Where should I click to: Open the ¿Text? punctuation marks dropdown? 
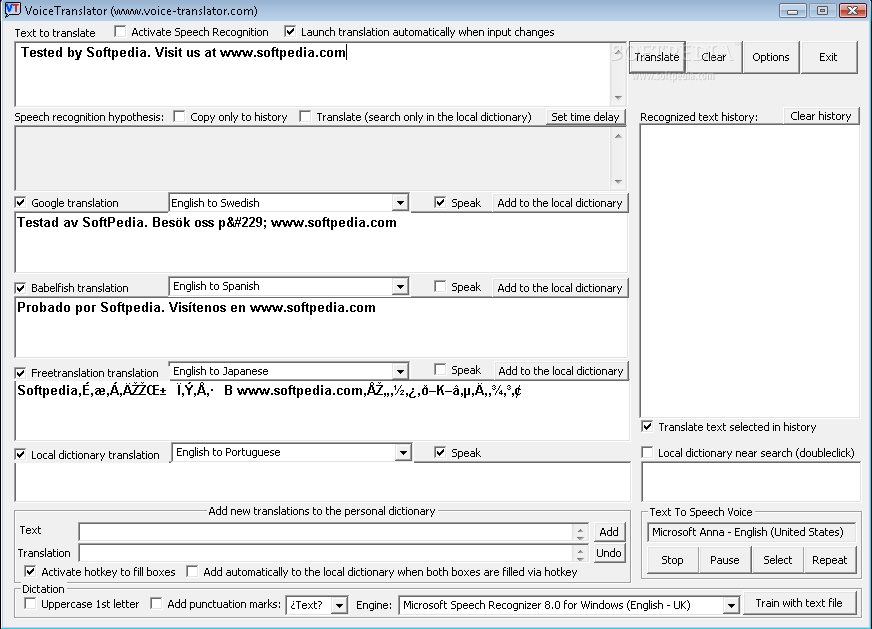point(339,605)
